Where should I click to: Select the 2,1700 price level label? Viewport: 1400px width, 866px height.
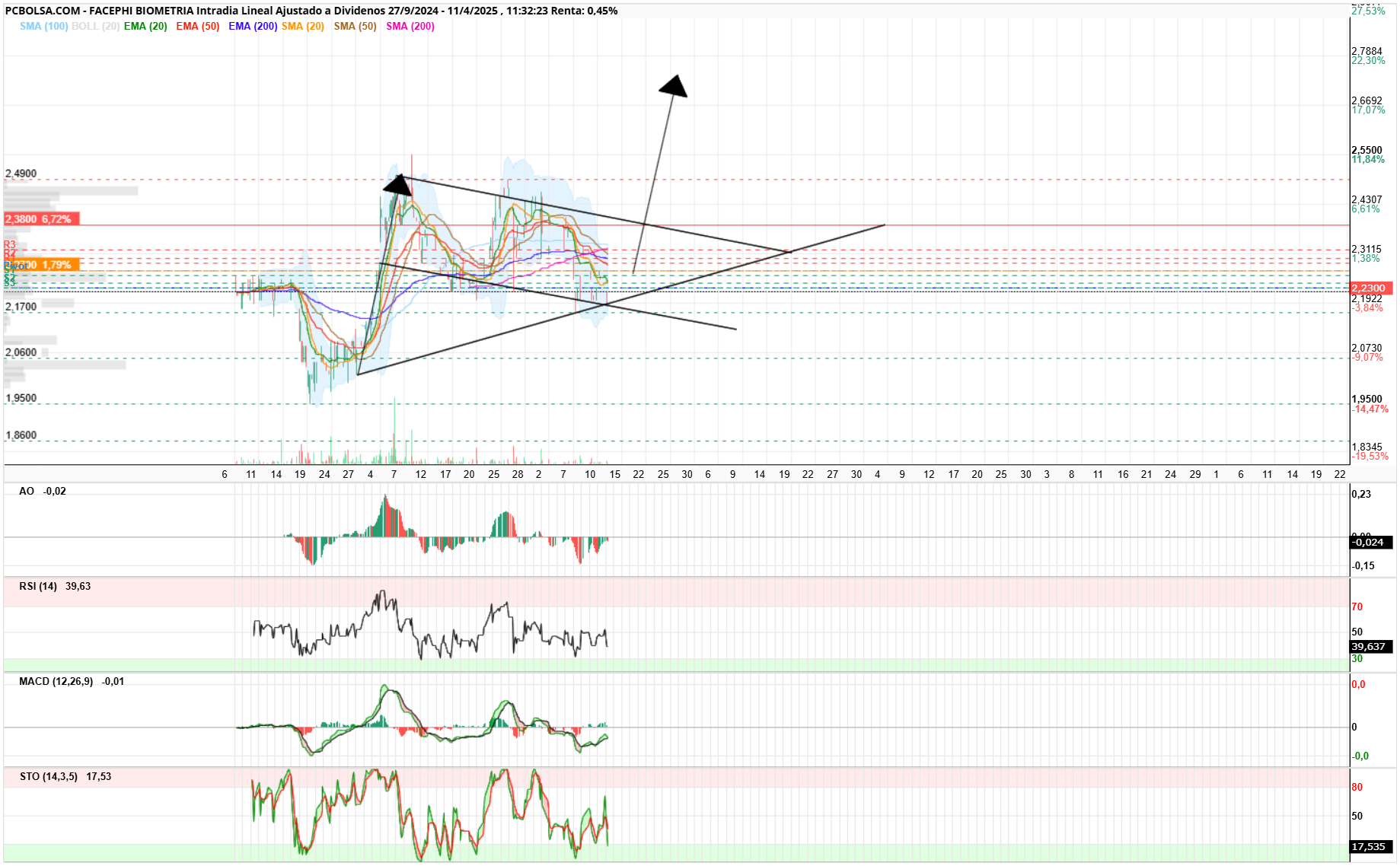(x=21, y=307)
